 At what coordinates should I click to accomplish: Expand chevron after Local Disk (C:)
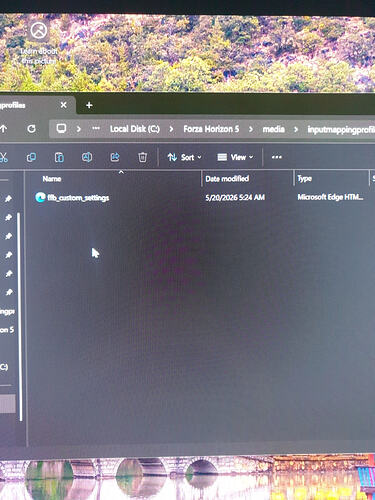(171, 129)
